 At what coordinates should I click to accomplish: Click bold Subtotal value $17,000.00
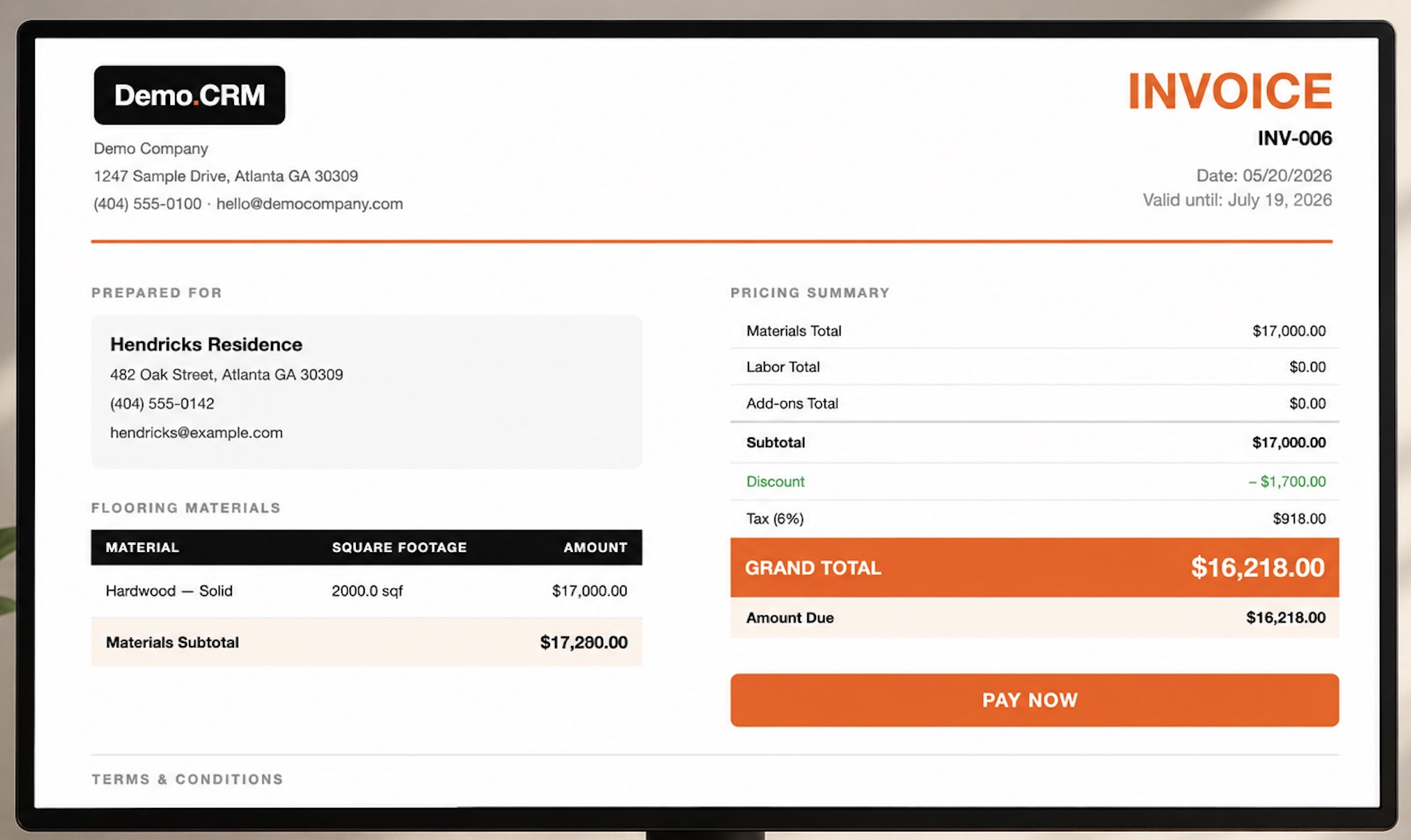pos(1289,443)
